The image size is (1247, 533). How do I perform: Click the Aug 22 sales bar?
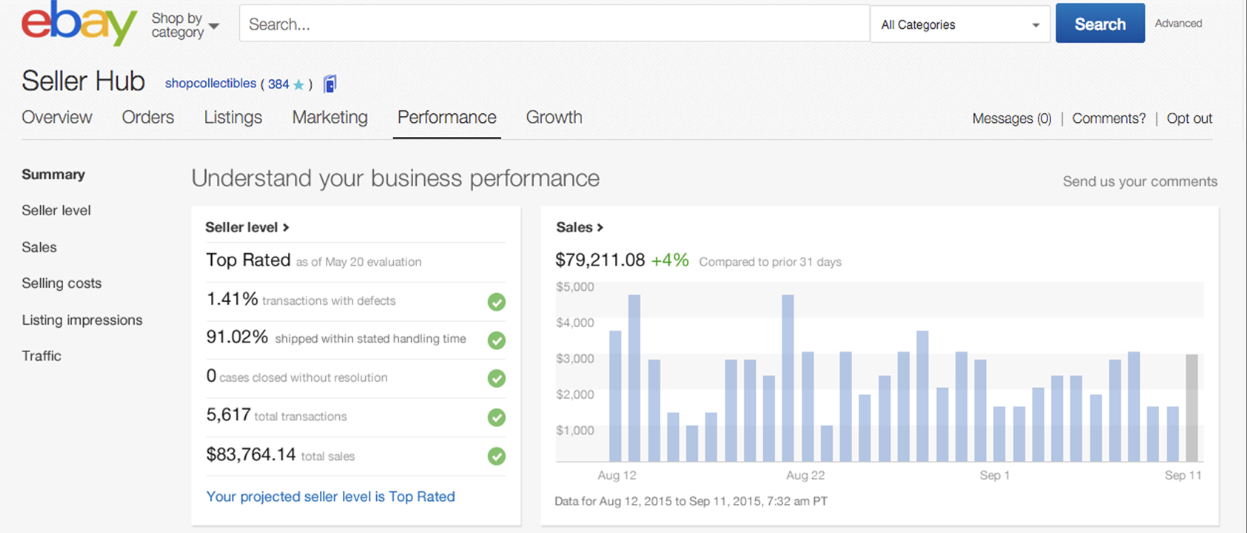coord(807,407)
